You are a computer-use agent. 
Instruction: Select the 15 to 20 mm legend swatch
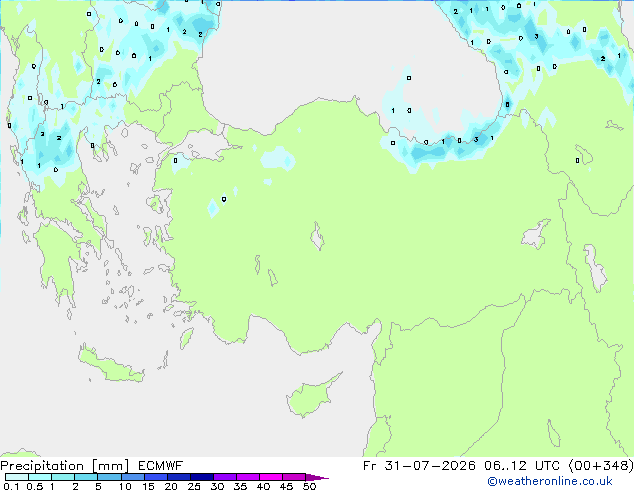point(156,477)
